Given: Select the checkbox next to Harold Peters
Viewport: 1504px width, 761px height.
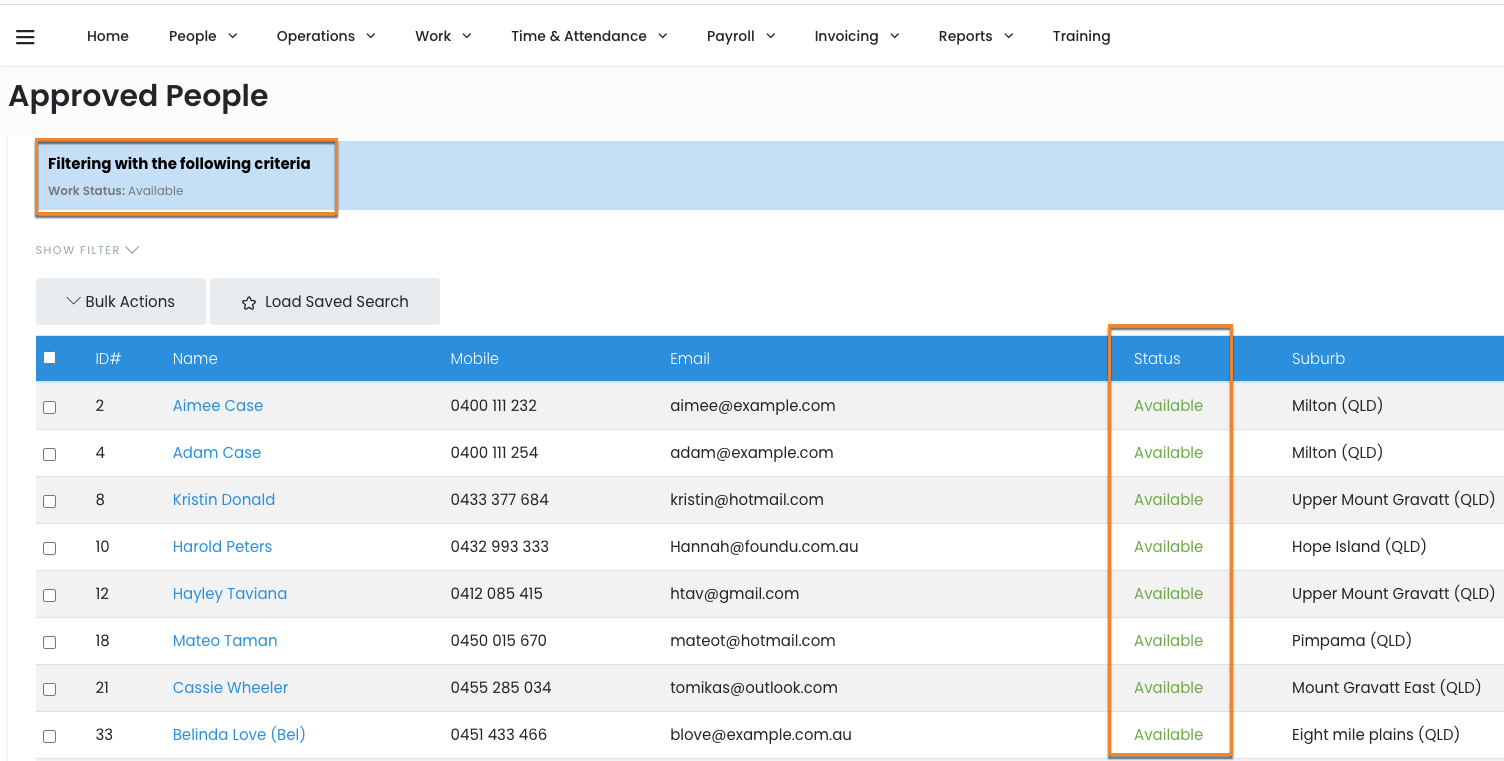Looking at the screenshot, I should tap(50, 548).
